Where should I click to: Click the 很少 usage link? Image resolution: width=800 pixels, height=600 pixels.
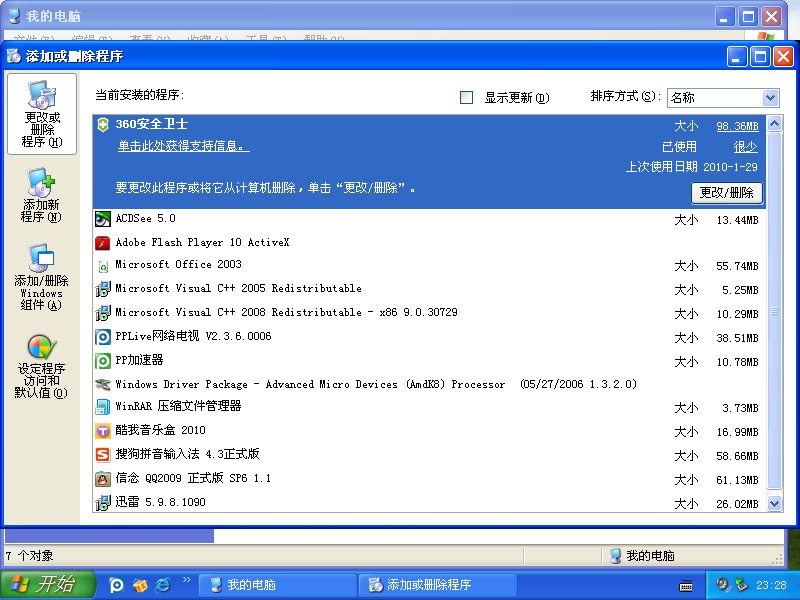745,147
